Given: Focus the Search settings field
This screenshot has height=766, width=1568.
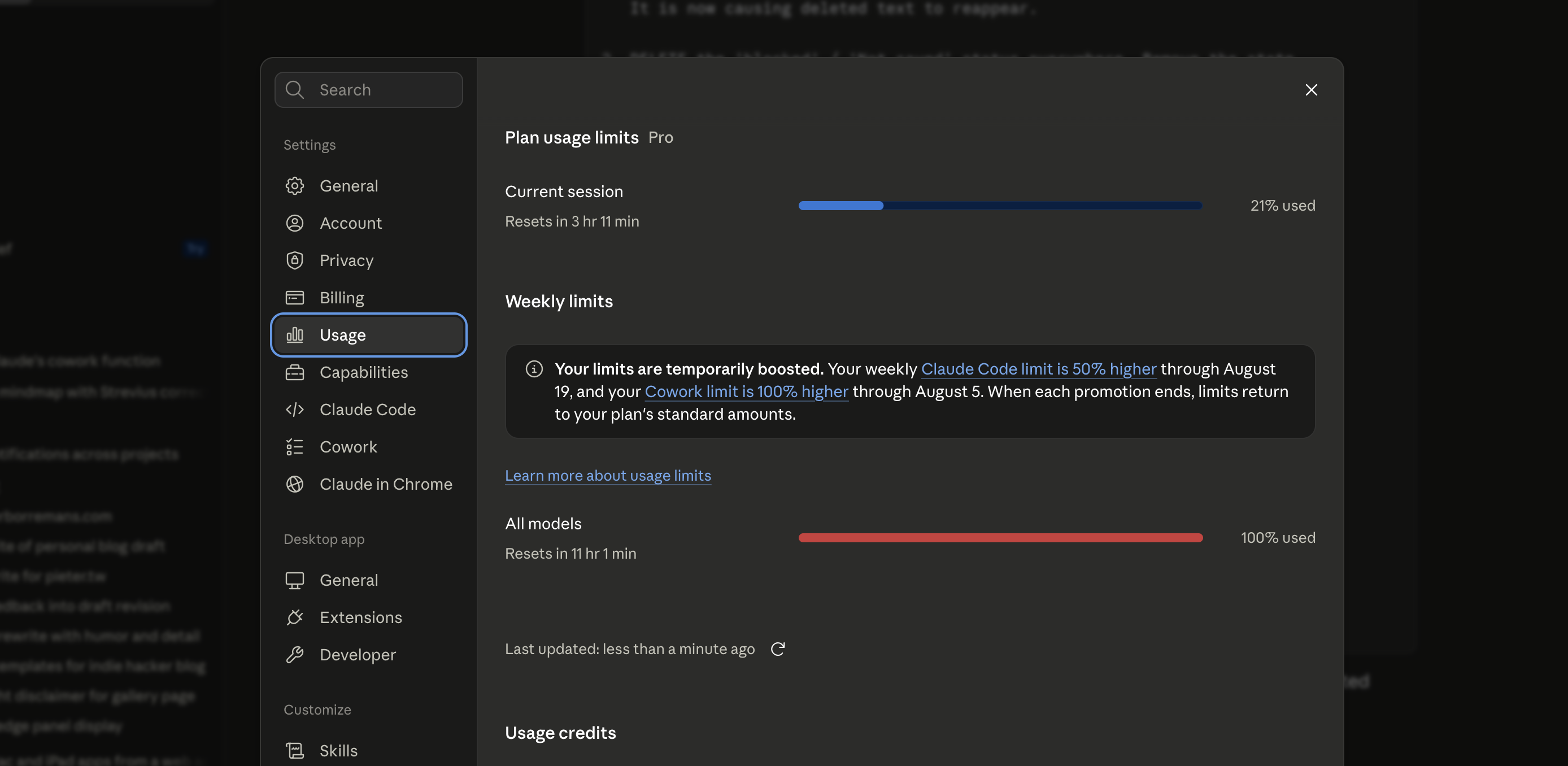Looking at the screenshot, I should click(x=369, y=89).
